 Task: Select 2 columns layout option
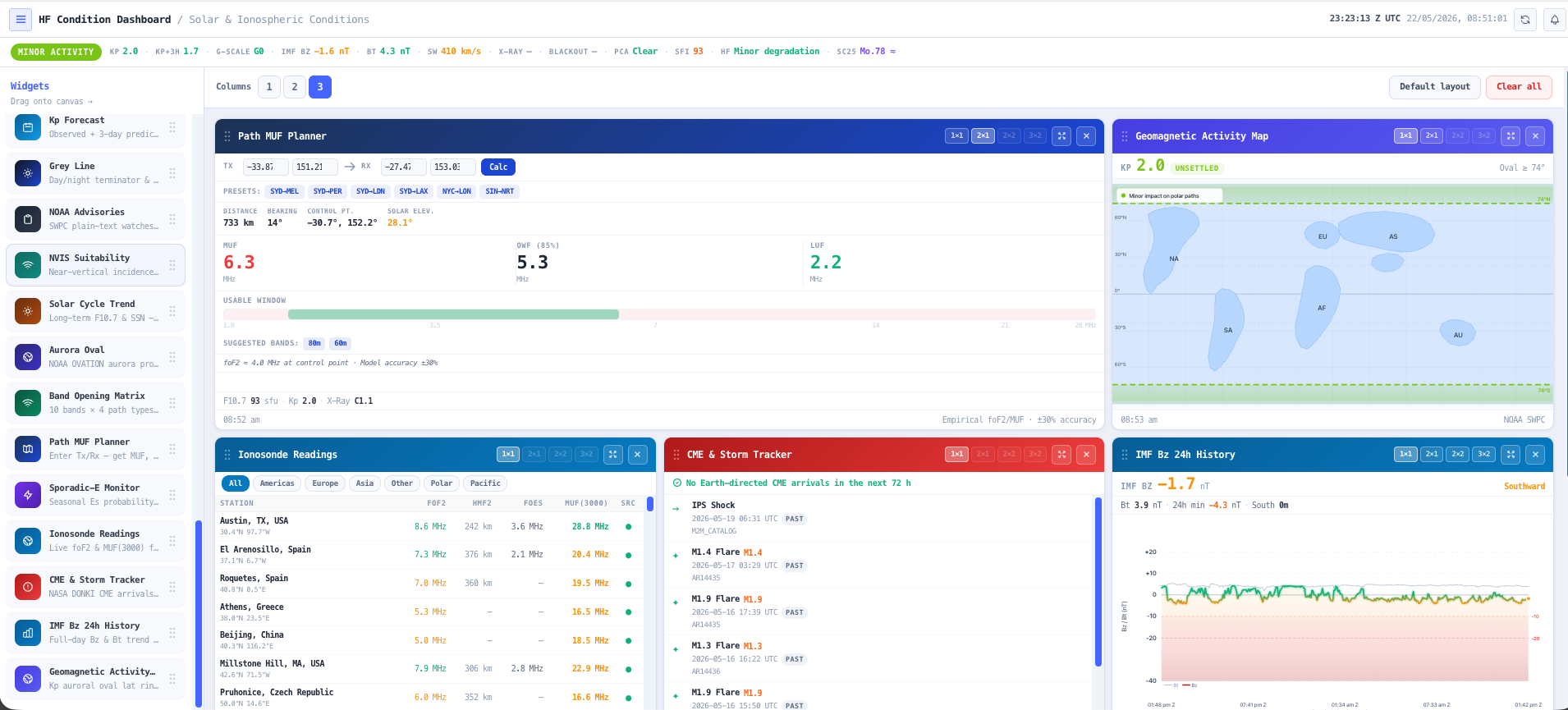(x=295, y=87)
